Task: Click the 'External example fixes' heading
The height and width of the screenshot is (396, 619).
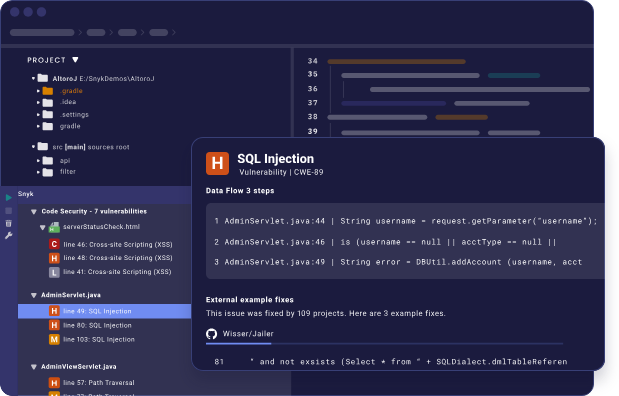Action: pos(249,300)
